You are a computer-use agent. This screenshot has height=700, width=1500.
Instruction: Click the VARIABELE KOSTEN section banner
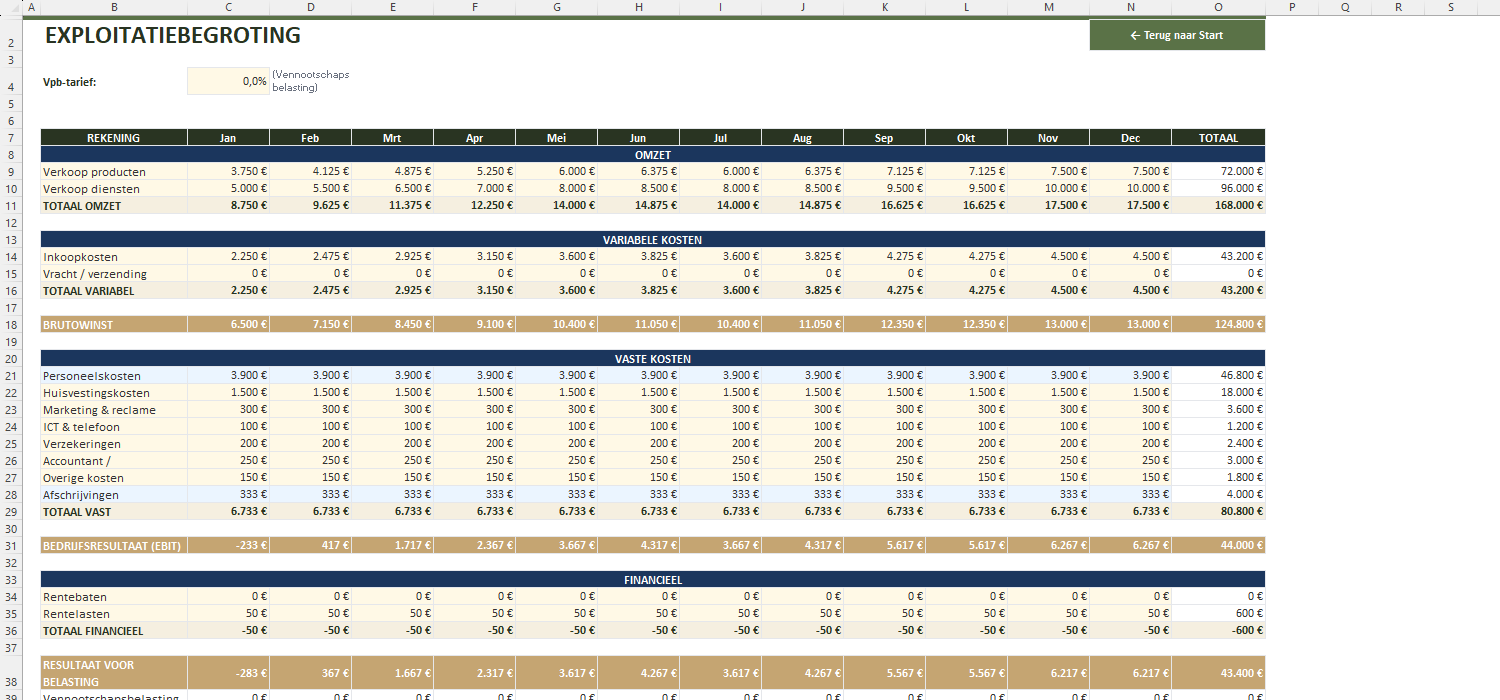click(x=653, y=240)
